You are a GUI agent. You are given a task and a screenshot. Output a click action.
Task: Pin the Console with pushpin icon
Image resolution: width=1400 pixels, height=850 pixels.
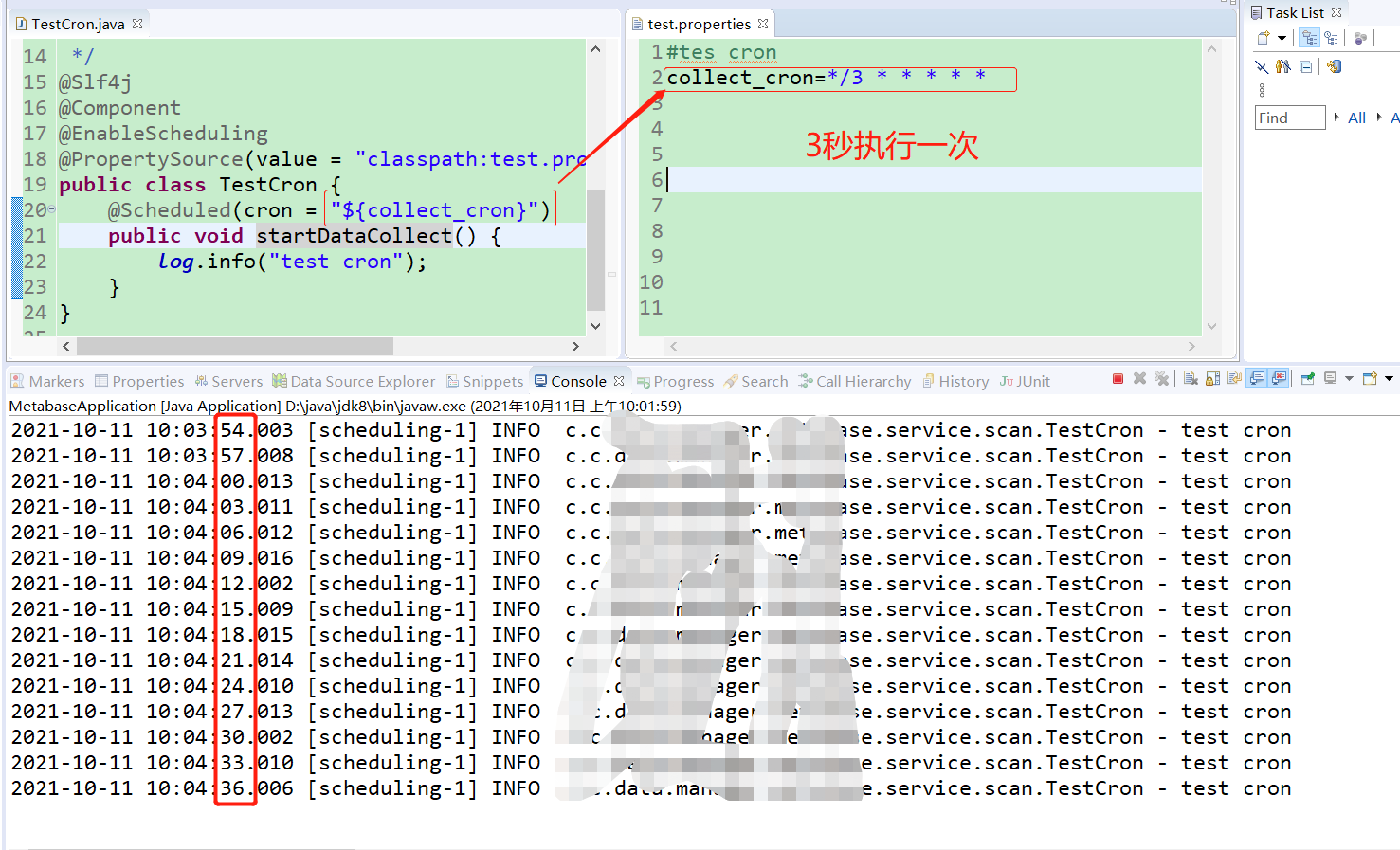pyautogui.click(x=1308, y=378)
